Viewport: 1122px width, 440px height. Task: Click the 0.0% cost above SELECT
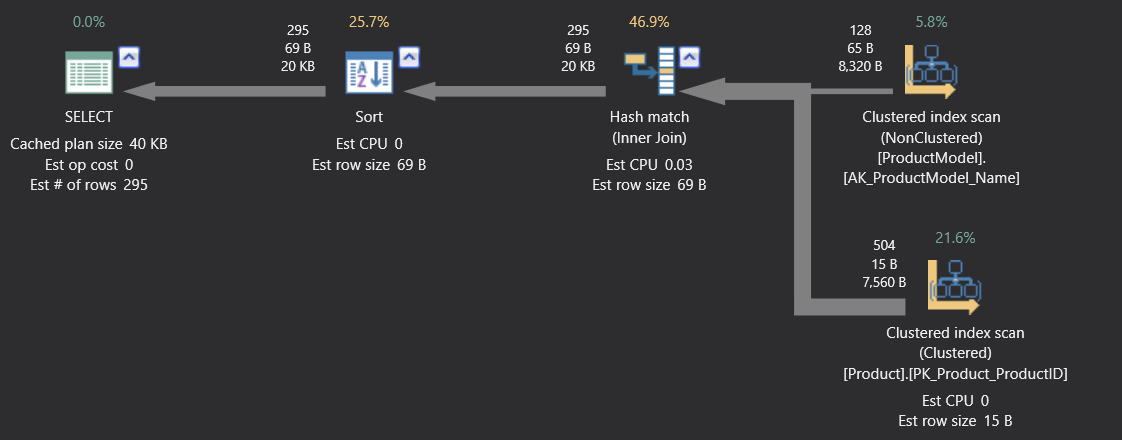pos(89,22)
